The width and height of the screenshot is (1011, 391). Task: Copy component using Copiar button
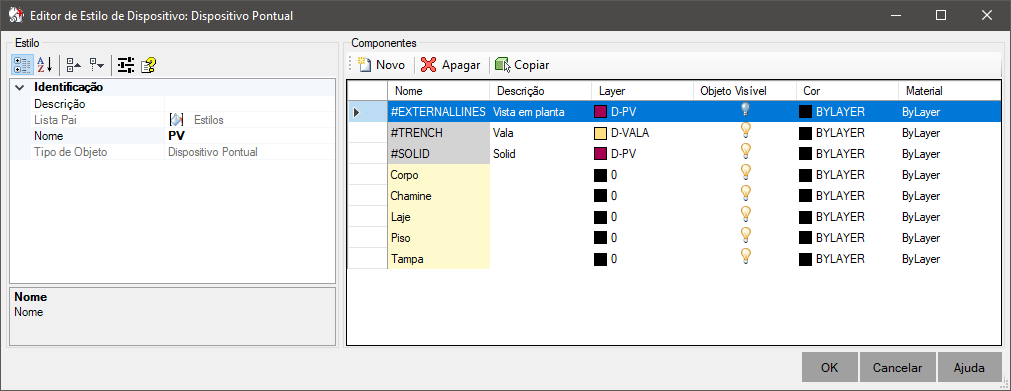coord(522,65)
